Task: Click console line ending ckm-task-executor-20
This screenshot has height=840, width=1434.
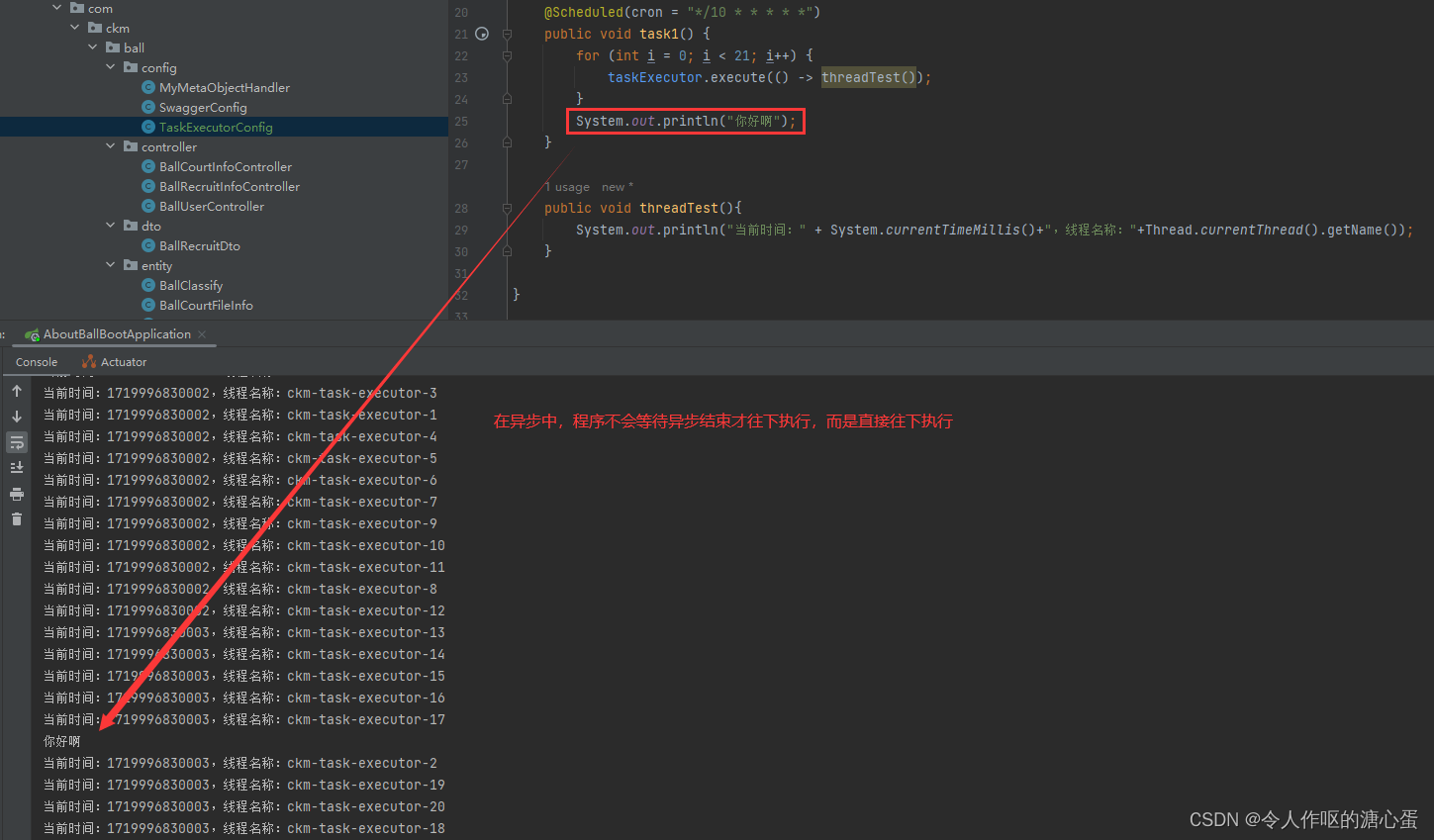Action: pyautogui.click(x=244, y=806)
